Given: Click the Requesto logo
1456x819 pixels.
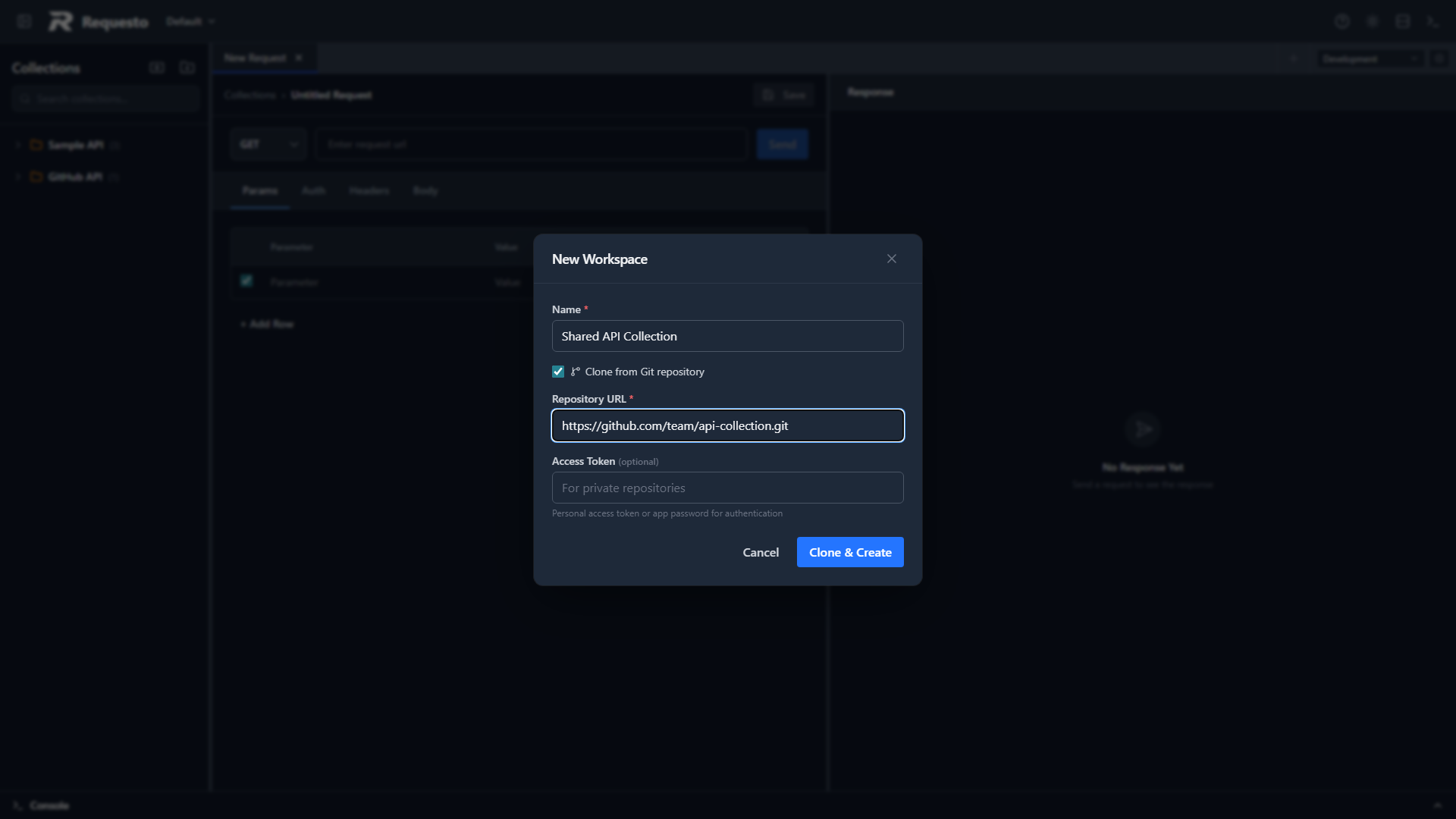Looking at the screenshot, I should coord(97,21).
